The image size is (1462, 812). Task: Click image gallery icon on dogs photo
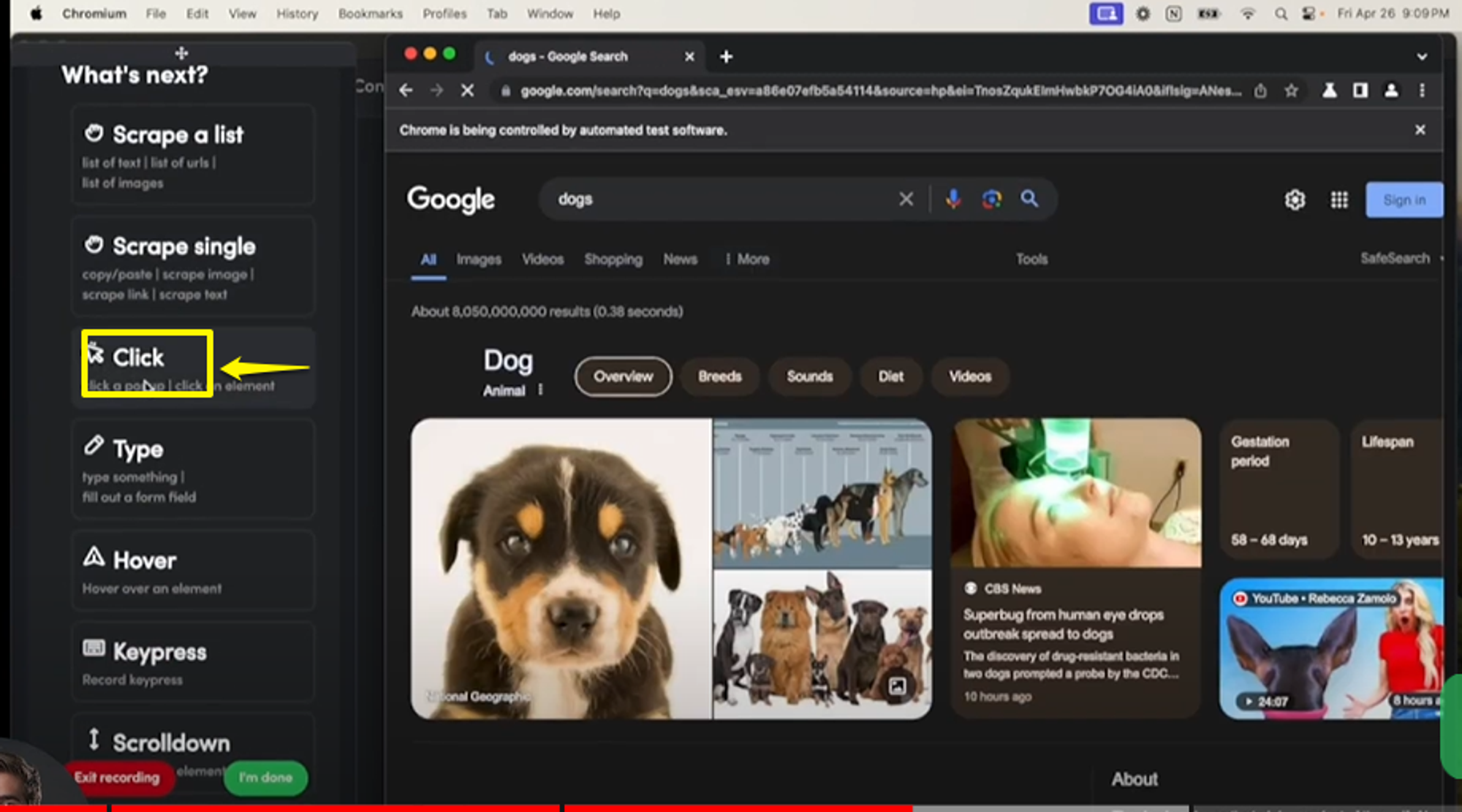click(x=898, y=686)
